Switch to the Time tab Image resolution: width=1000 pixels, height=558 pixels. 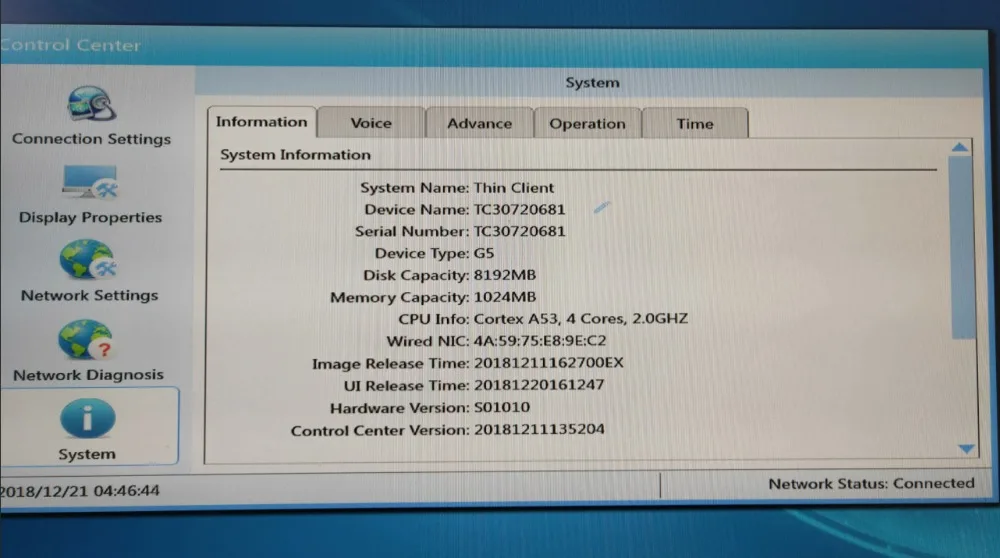coord(695,124)
